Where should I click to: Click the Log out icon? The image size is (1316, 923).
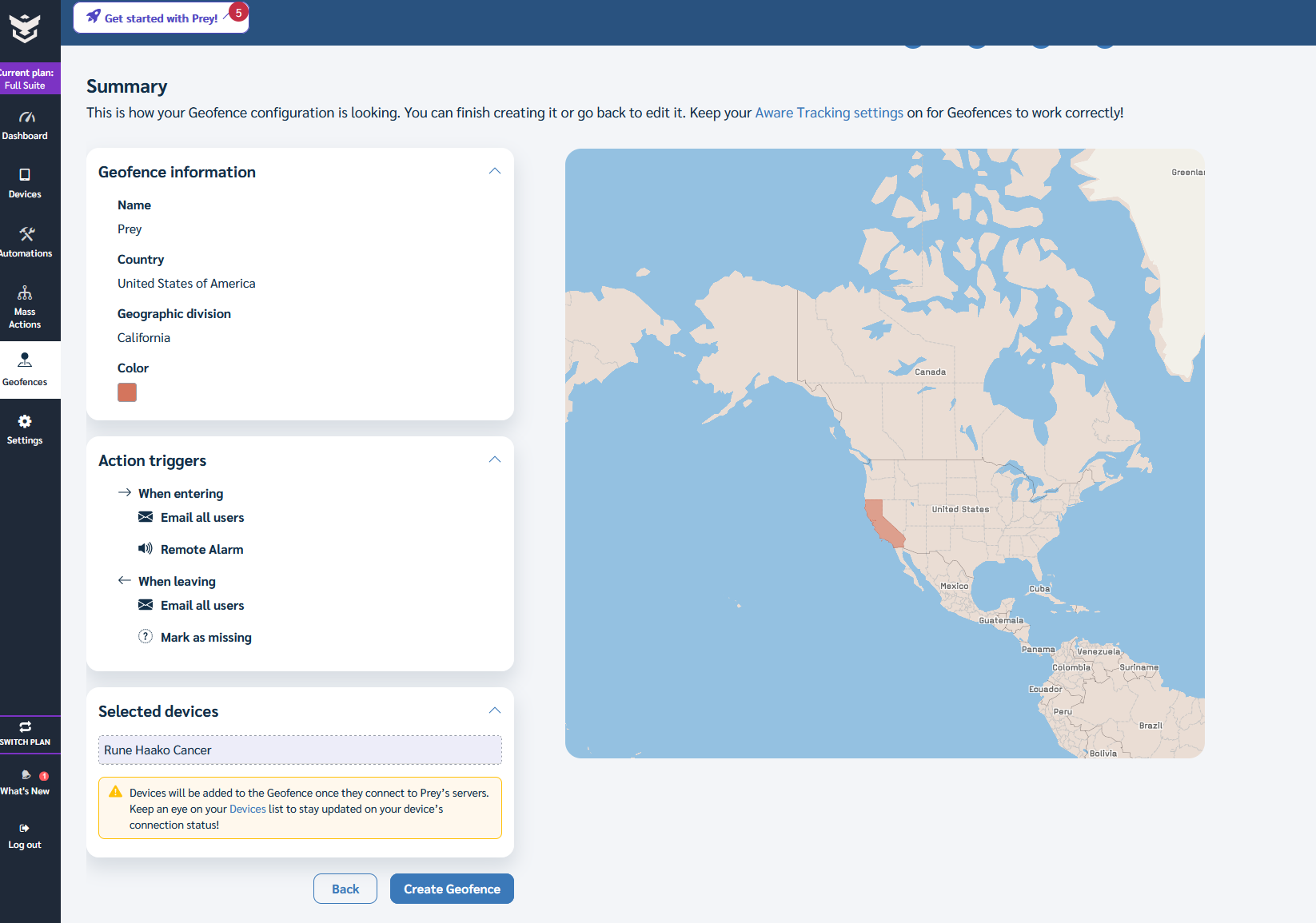pyautogui.click(x=24, y=828)
